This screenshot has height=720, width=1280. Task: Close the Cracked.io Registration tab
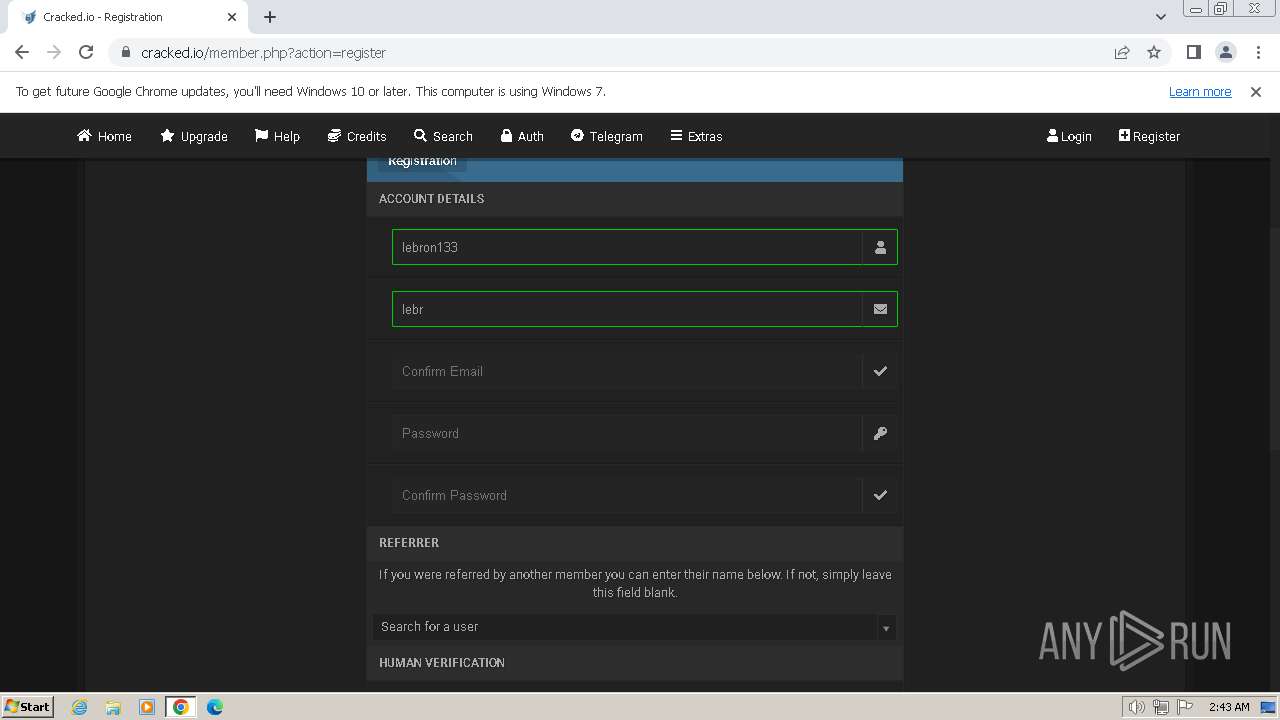click(232, 17)
